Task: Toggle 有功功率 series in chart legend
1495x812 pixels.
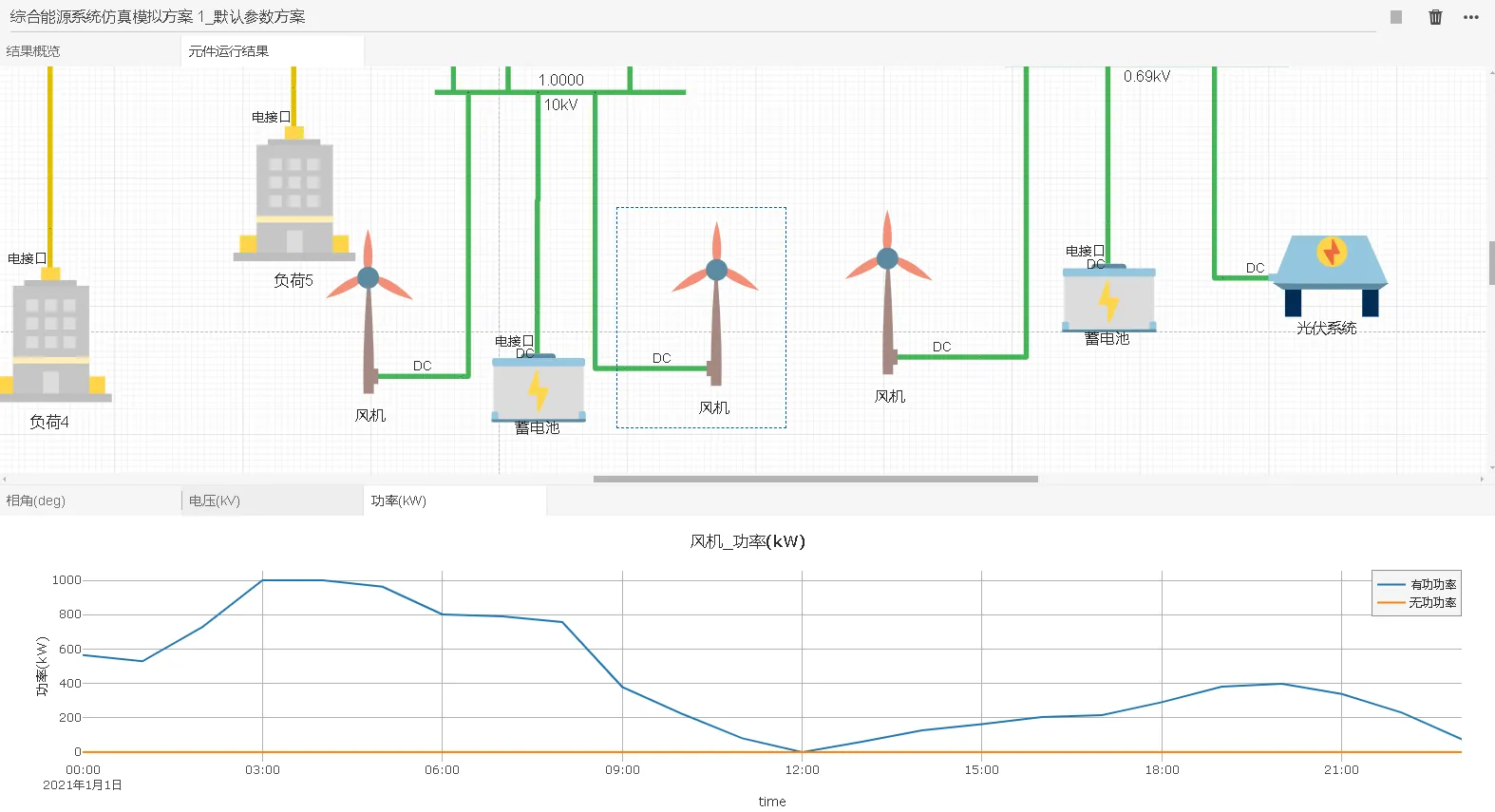Action: (1417, 585)
